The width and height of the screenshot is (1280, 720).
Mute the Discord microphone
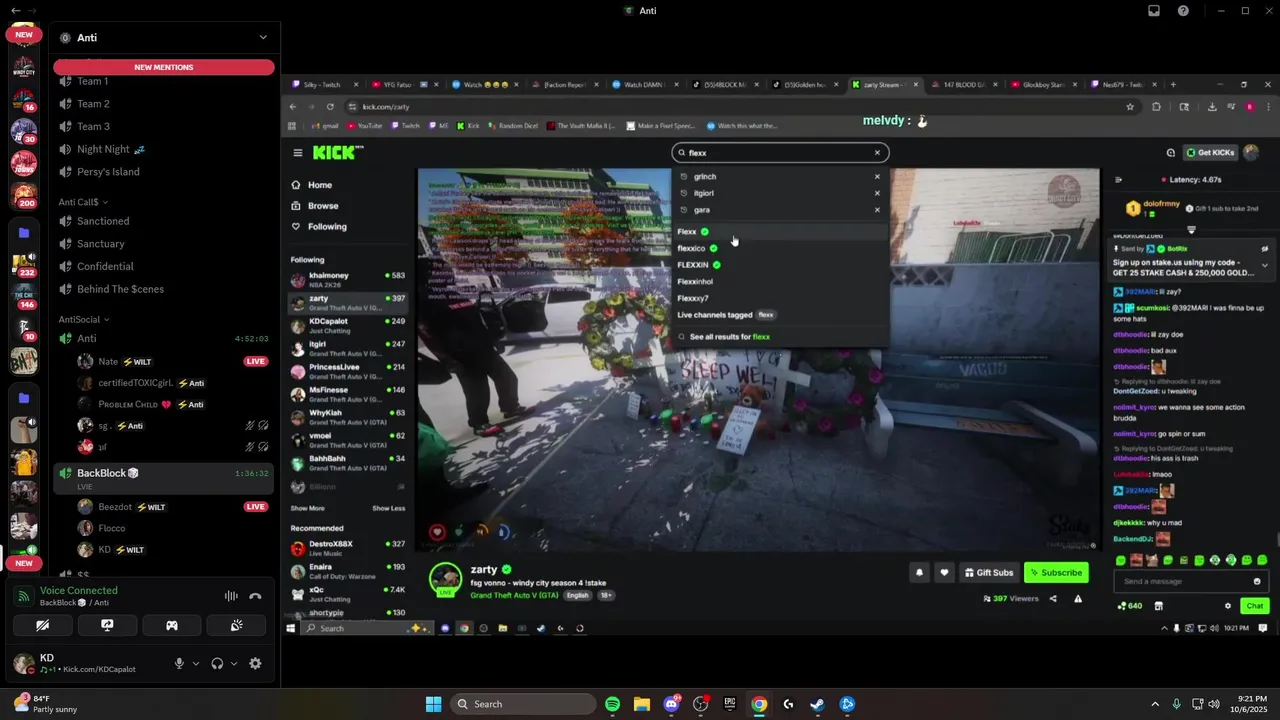point(179,663)
